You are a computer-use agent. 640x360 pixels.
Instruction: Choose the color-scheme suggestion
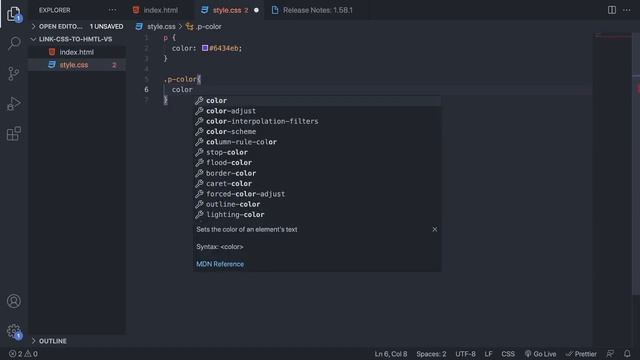pyautogui.click(x=317, y=131)
